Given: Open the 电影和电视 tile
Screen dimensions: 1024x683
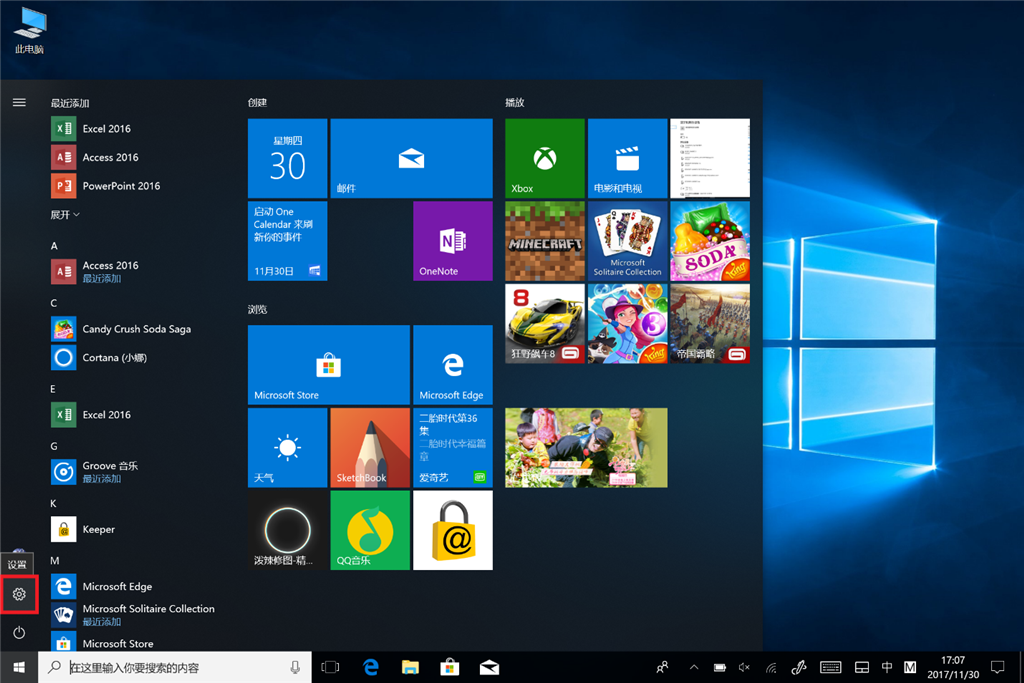Looking at the screenshot, I should [628, 158].
